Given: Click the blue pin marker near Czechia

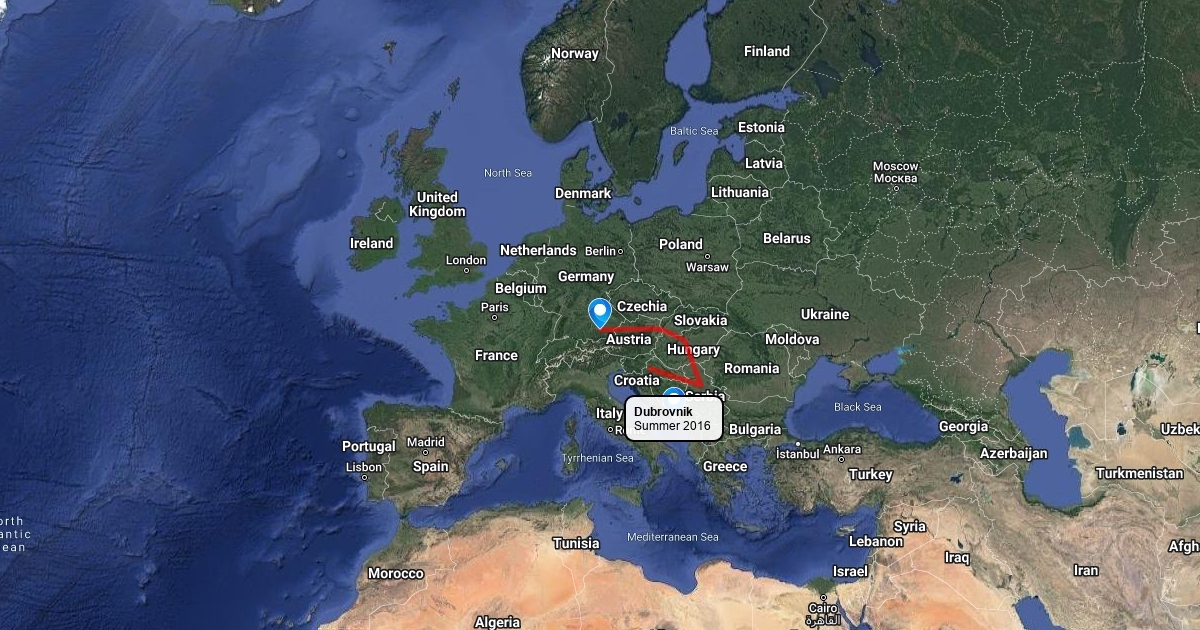Looking at the screenshot, I should [x=600, y=313].
